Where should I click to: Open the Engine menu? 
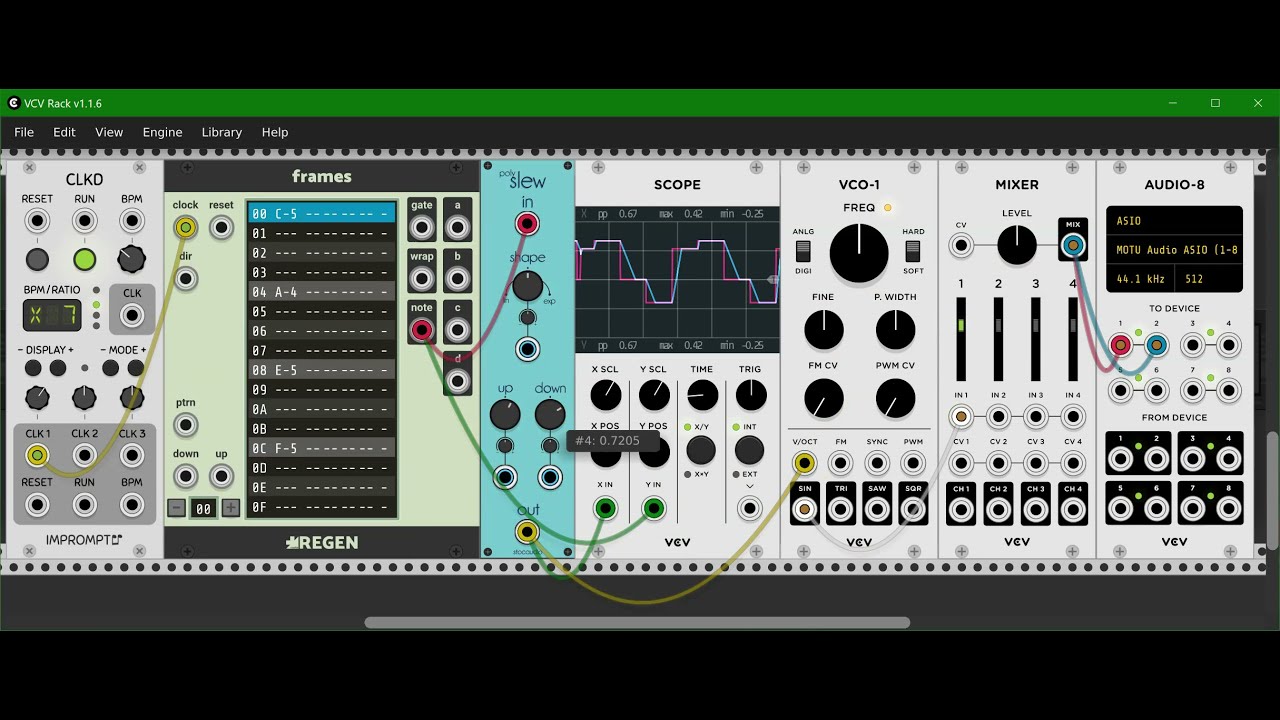pos(162,132)
